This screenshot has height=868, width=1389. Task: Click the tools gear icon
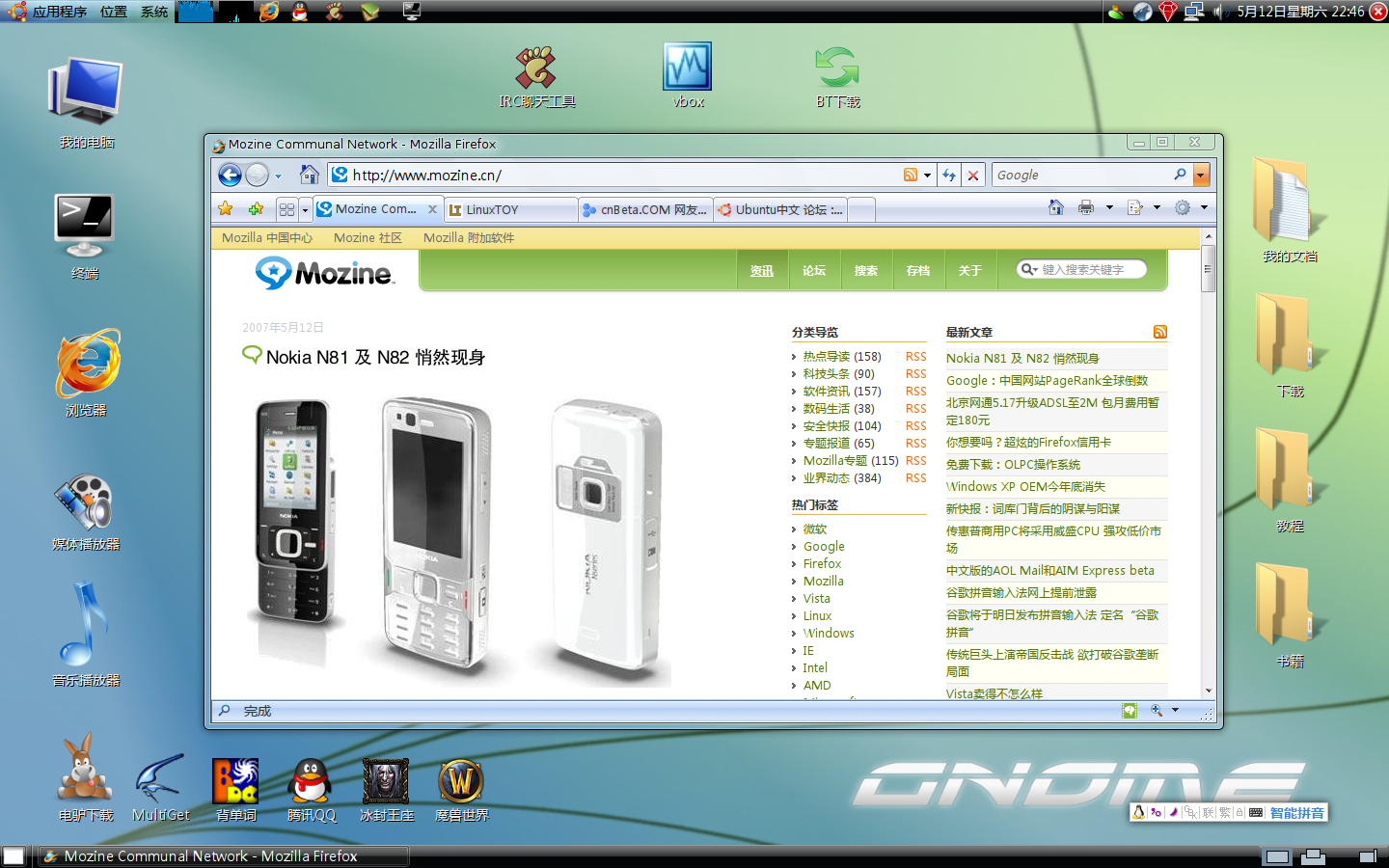(1183, 207)
